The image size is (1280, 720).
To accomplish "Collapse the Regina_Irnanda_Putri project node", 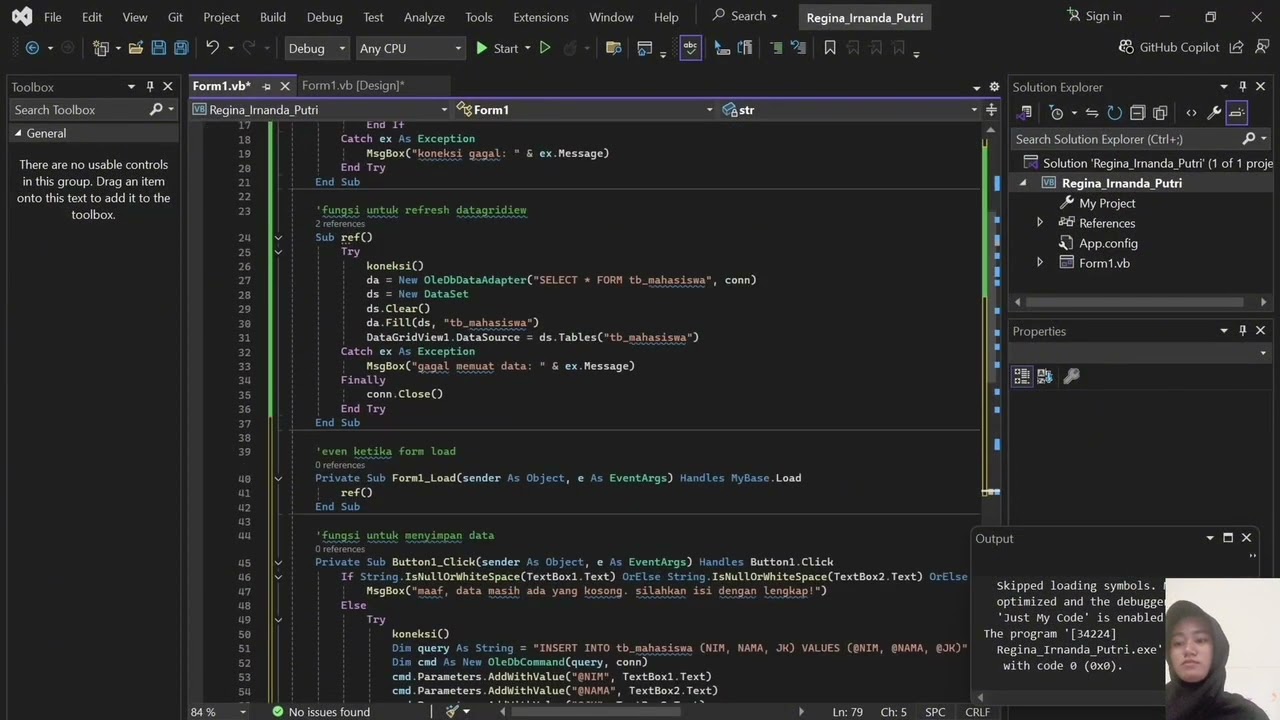I will click(x=1023, y=183).
